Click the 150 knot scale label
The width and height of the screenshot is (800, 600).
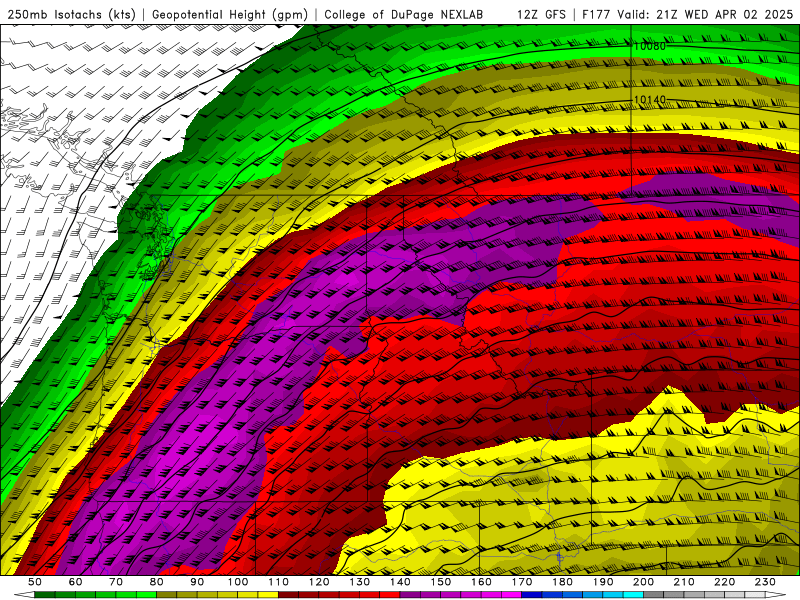[441, 582]
